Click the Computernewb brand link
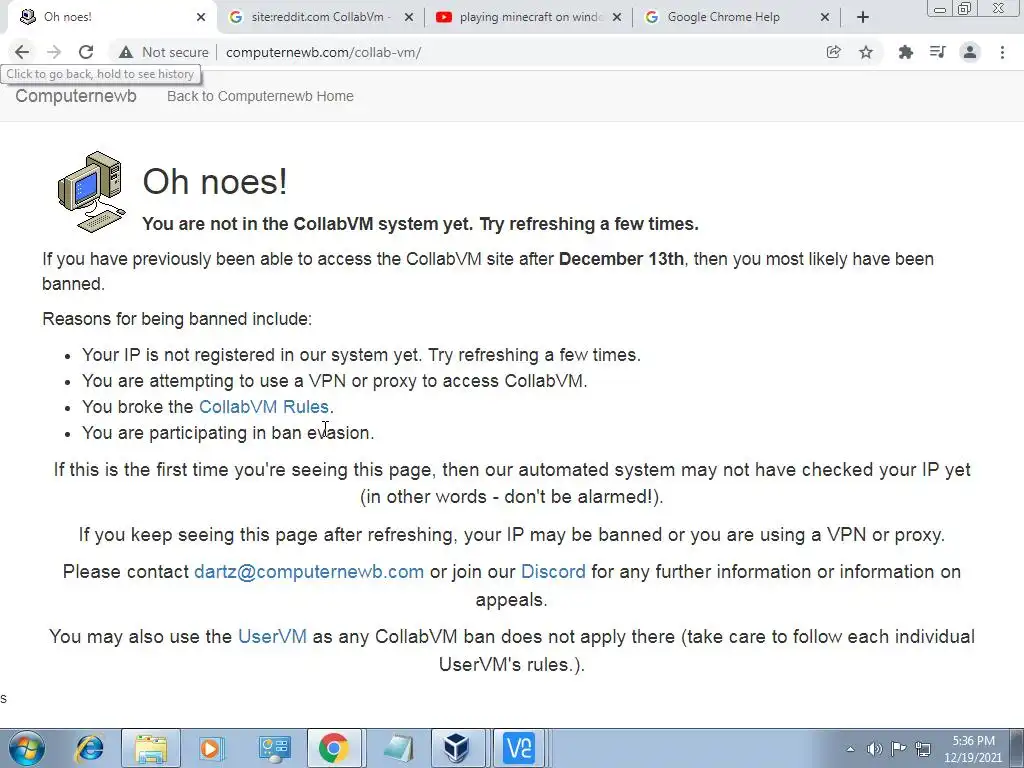 click(76, 96)
